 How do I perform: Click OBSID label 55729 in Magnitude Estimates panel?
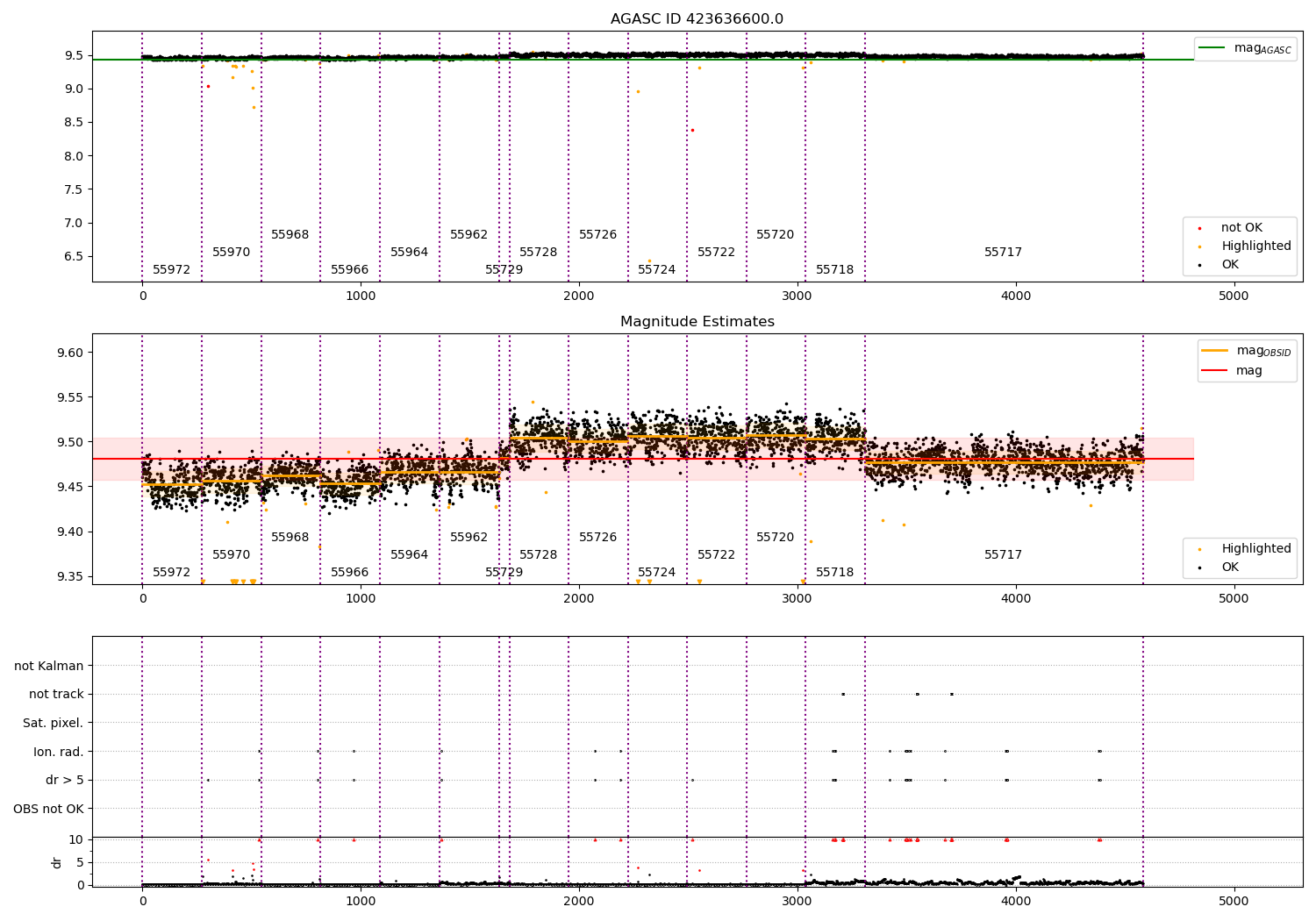(504, 573)
